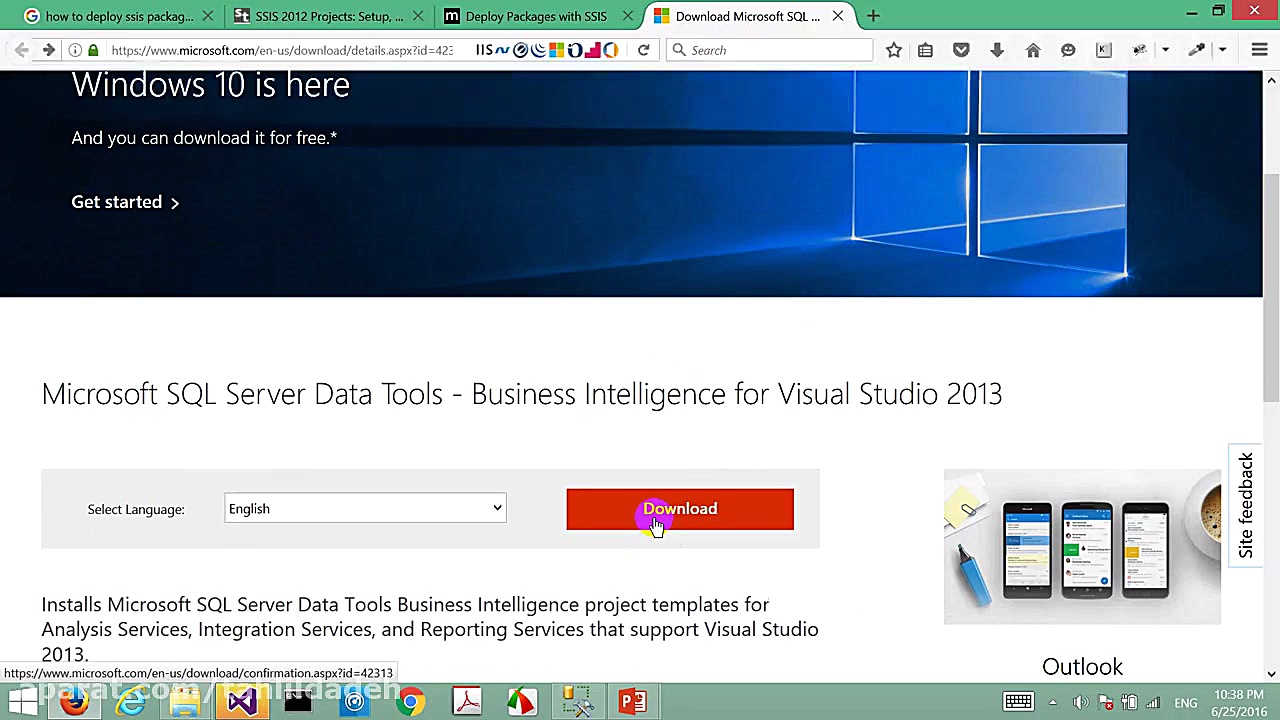Open the Site feedback side tab
Screen dimensions: 1280x720
click(1245, 505)
